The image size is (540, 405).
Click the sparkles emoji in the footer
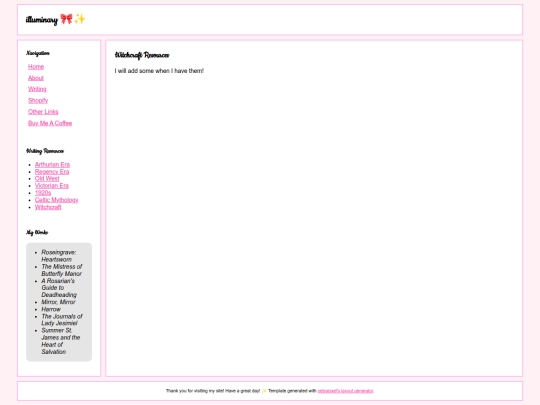pos(264,391)
